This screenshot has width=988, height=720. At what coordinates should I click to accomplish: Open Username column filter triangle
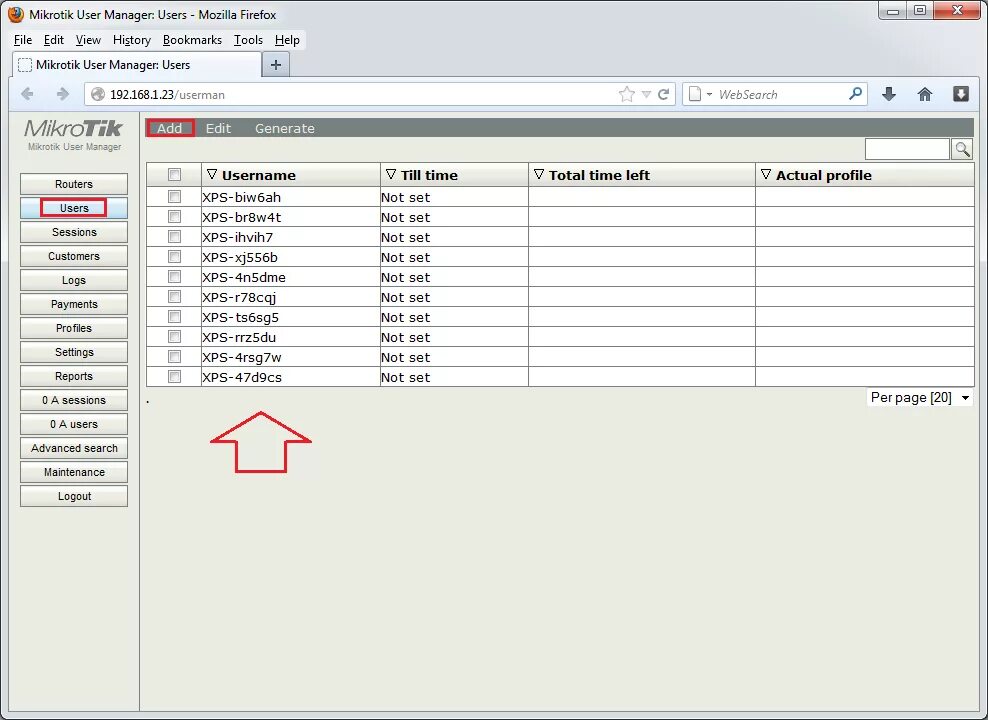(x=212, y=174)
